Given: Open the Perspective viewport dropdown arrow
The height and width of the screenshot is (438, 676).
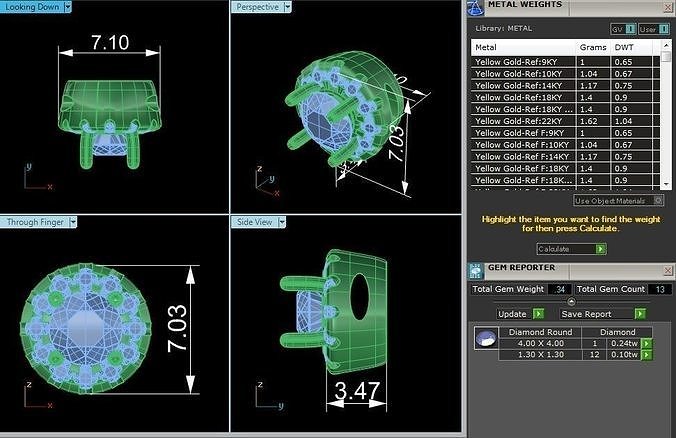Looking at the screenshot, I should click(288, 7).
